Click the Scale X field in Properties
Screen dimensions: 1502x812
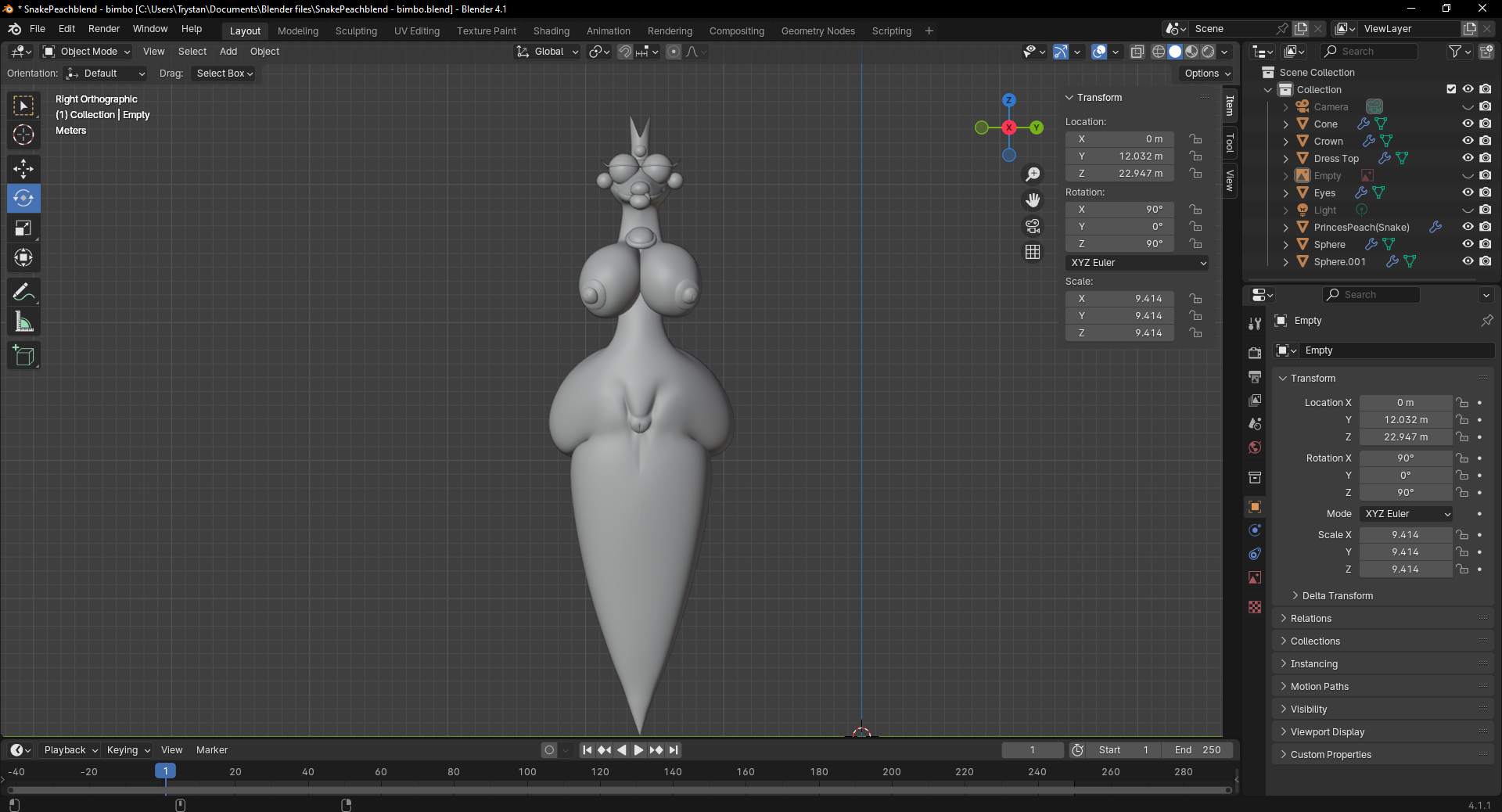click(1405, 535)
